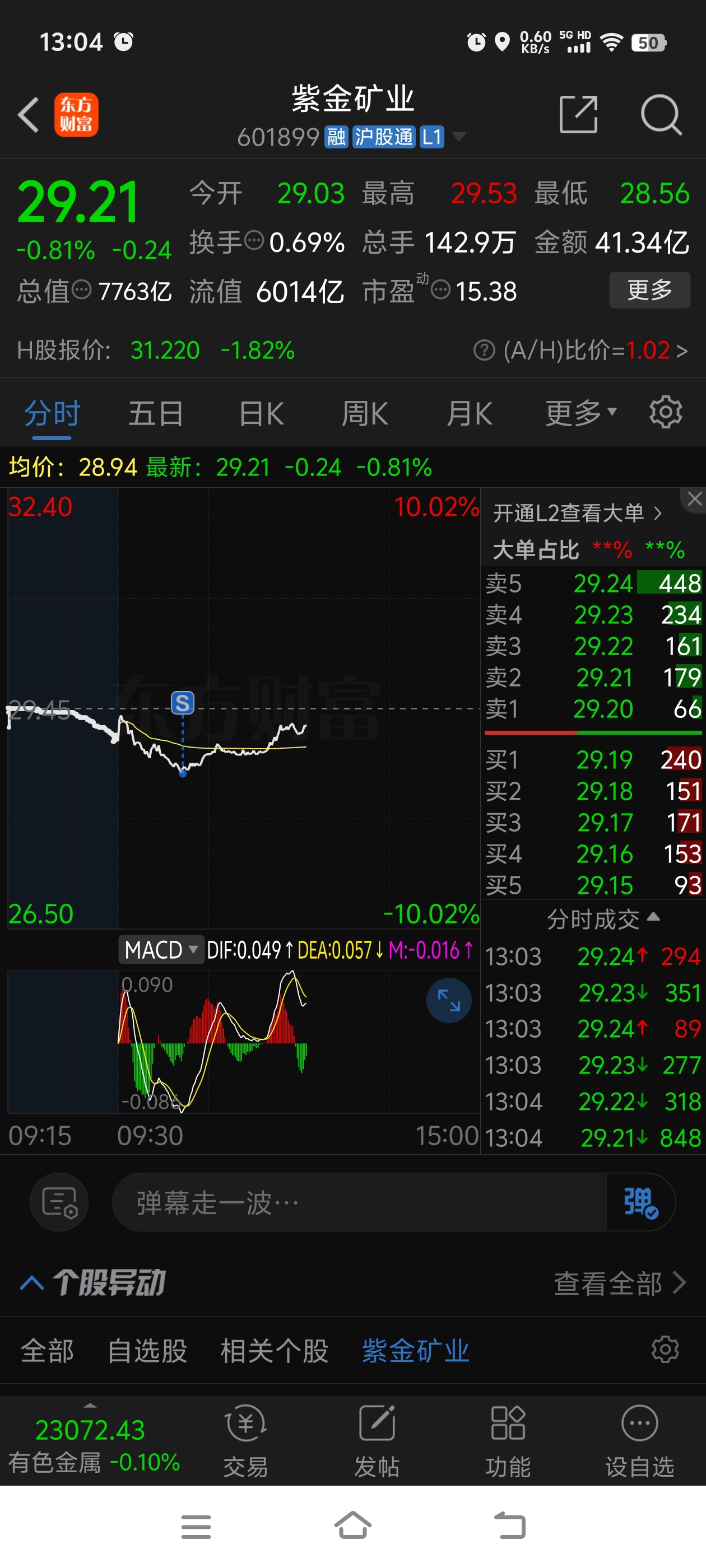Tap the 东方财富 app logo

tap(76, 114)
